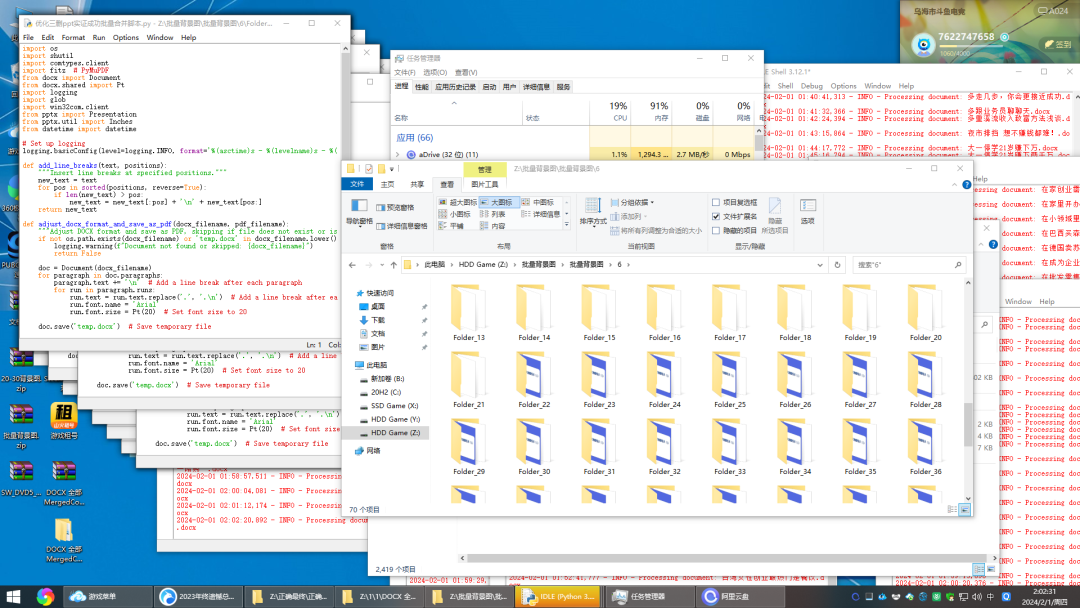
Task: Click the Explorer help question mark icon
Action: pos(966,185)
